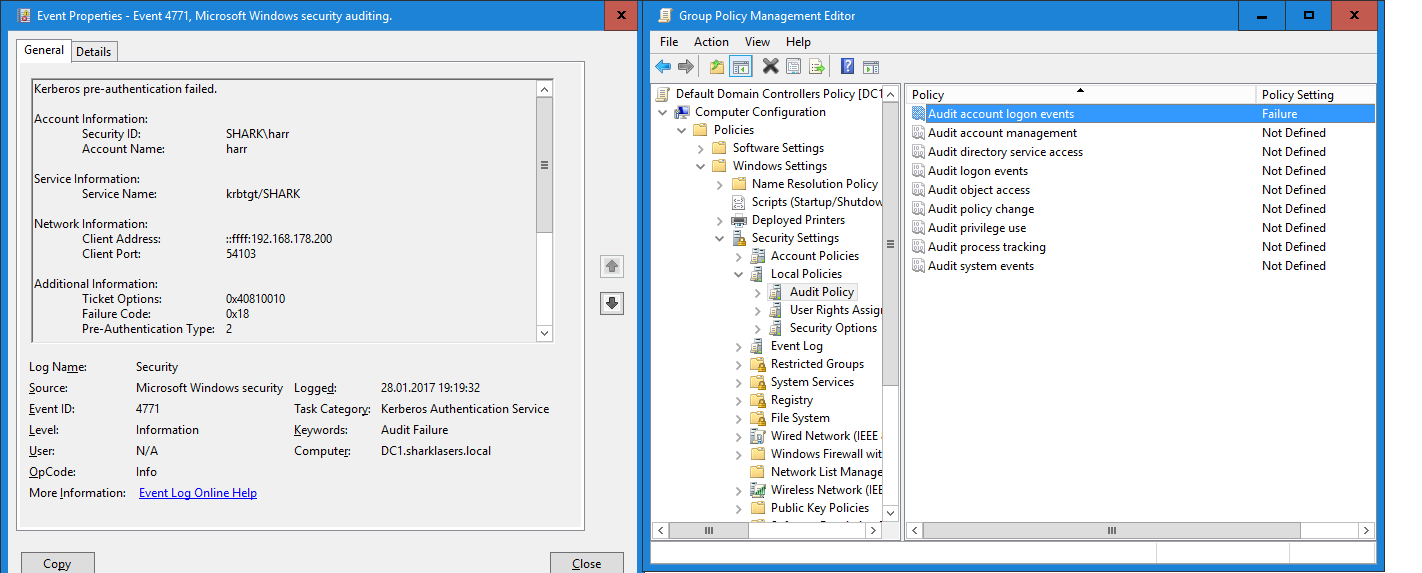Screen dimensions: 1422x573
Task: Switch to the Details tab
Action: [x=94, y=51]
